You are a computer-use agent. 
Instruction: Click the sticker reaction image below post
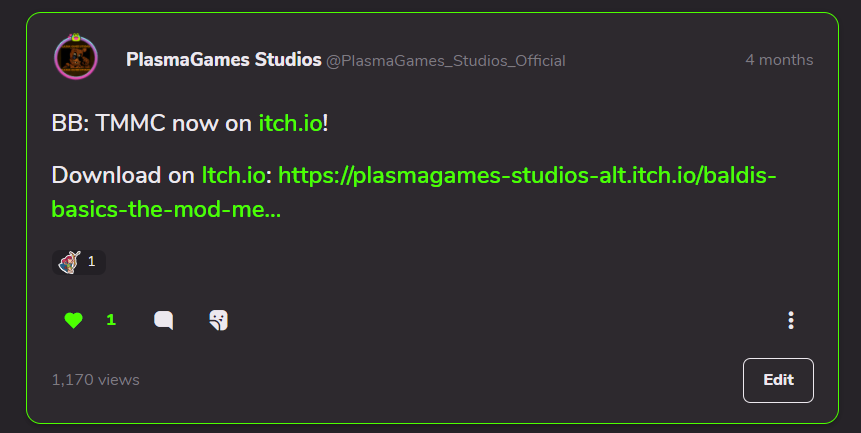pos(70,262)
